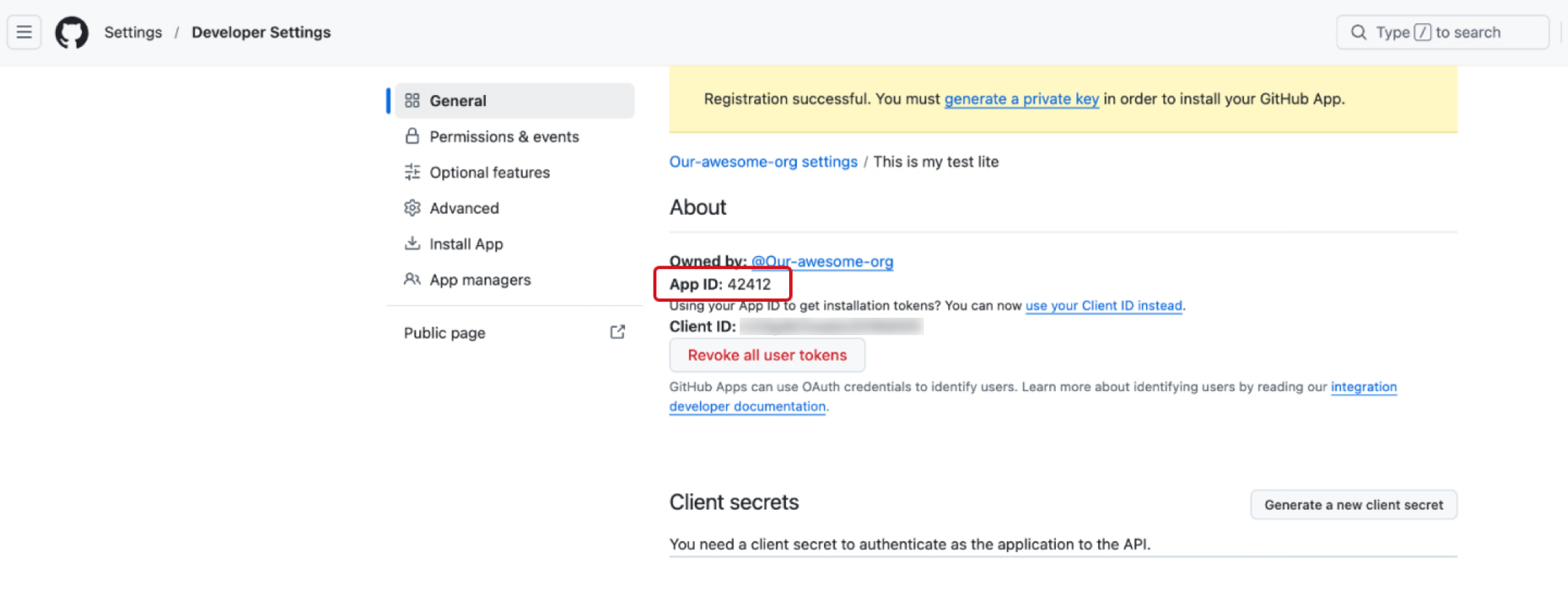Click use your Client ID instead link

pyautogui.click(x=1104, y=305)
